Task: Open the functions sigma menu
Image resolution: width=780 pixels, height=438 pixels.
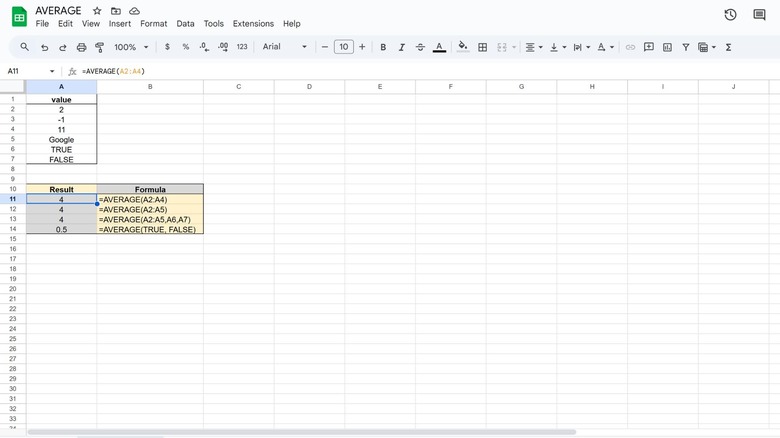Action: point(728,47)
